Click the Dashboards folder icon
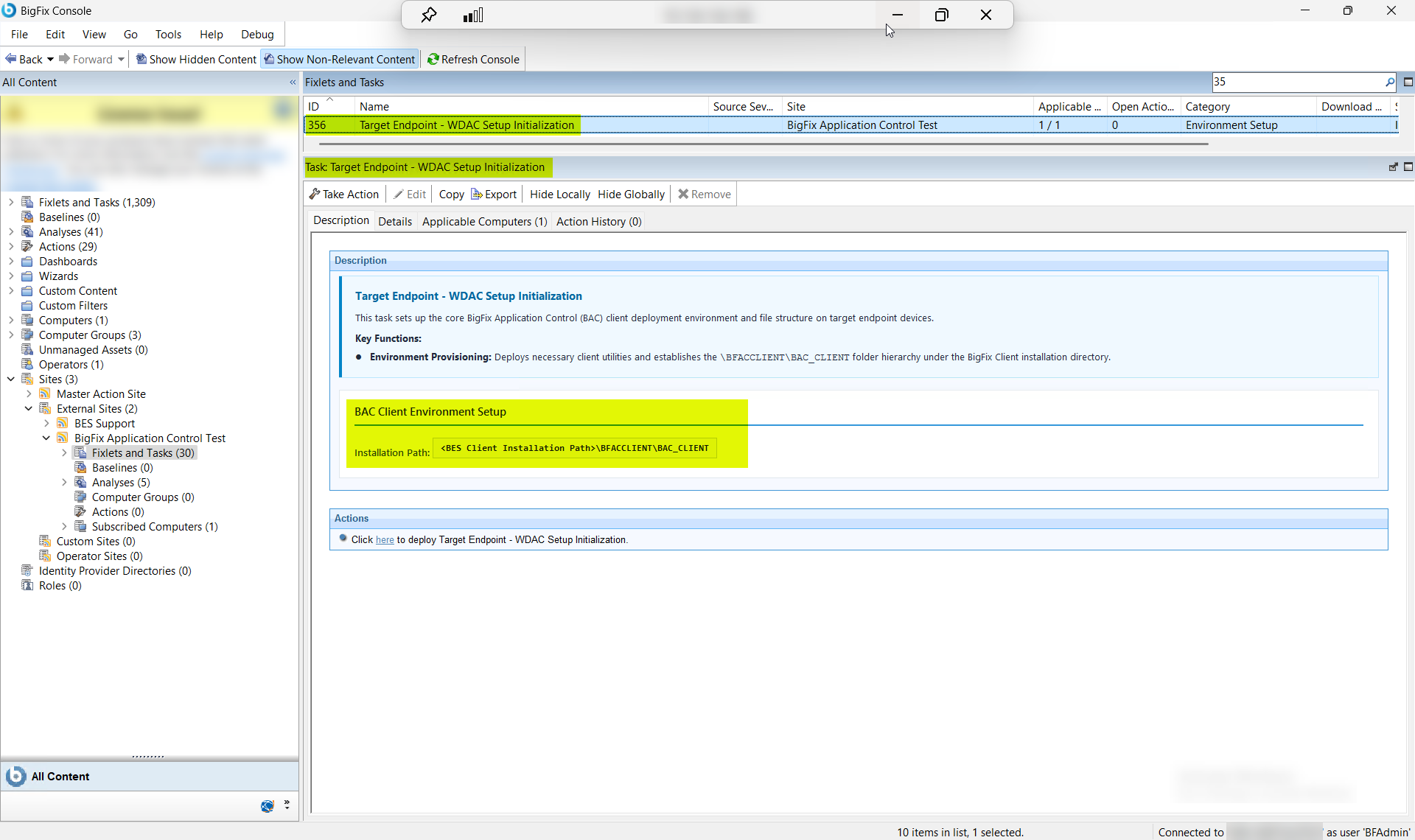Screen dimensions: 1415x840 point(27,261)
